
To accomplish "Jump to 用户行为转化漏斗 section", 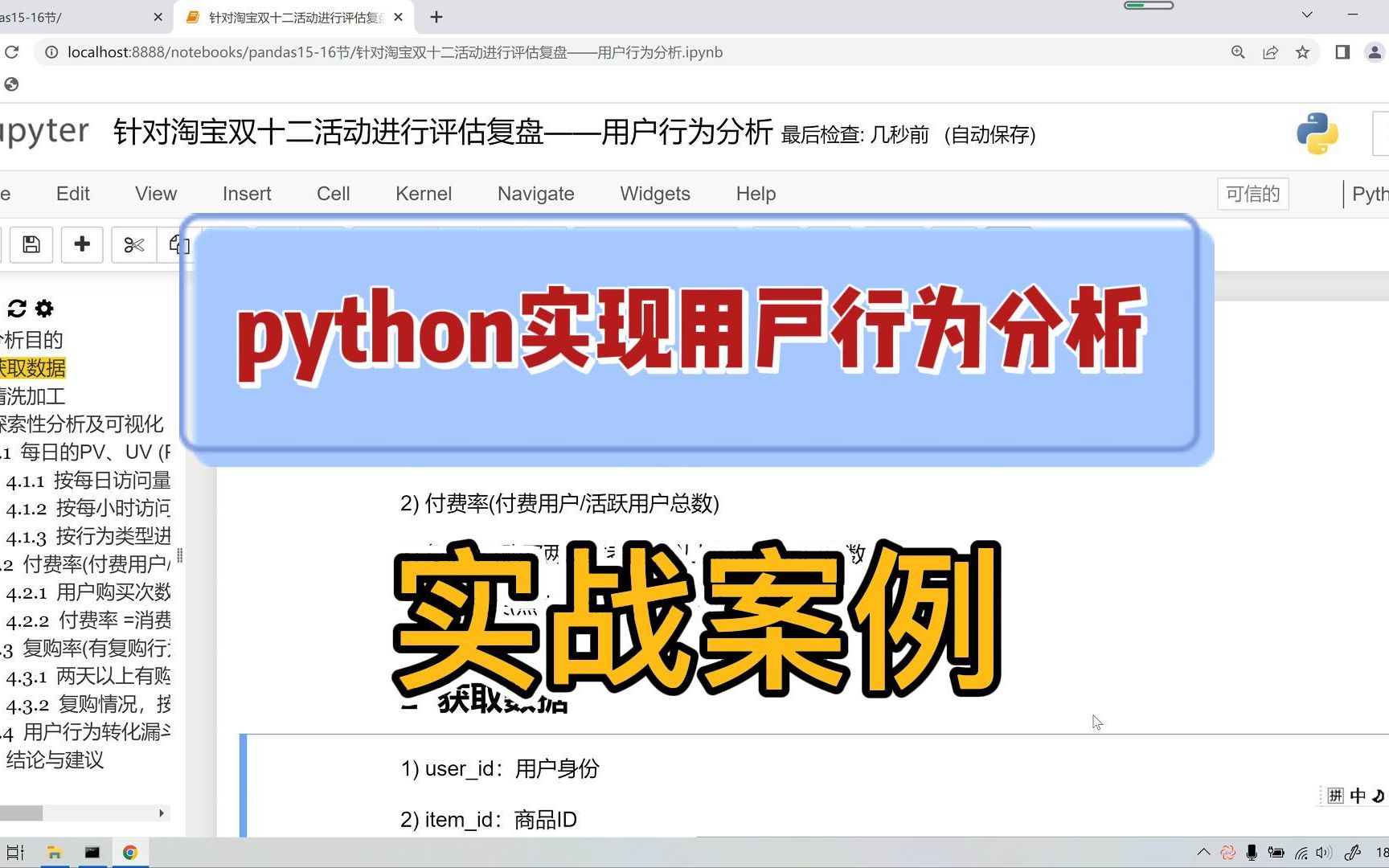I will pos(85,732).
